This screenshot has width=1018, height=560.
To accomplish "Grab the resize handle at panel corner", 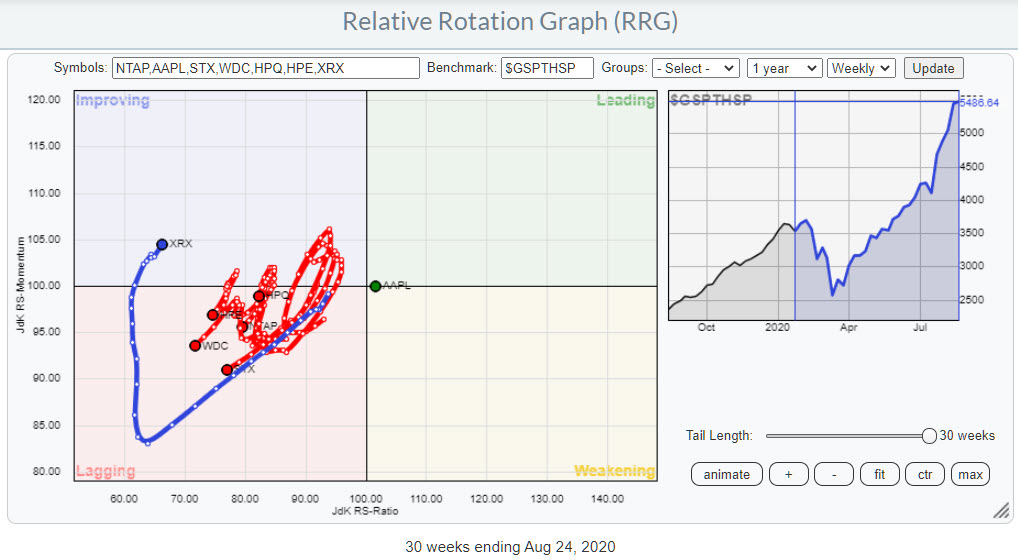I will pos(999,511).
